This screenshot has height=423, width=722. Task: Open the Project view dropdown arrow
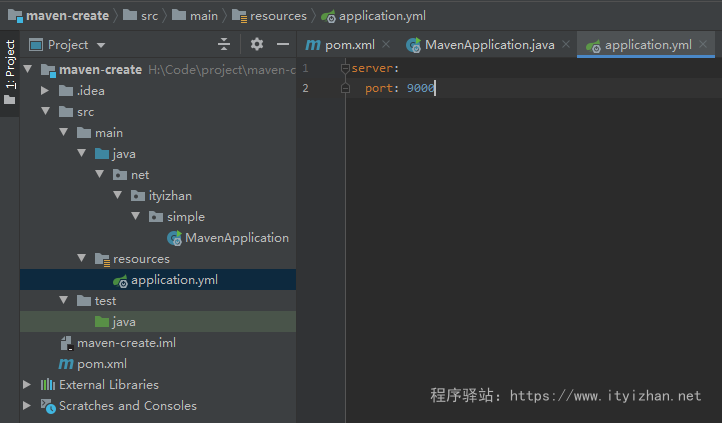point(101,45)
